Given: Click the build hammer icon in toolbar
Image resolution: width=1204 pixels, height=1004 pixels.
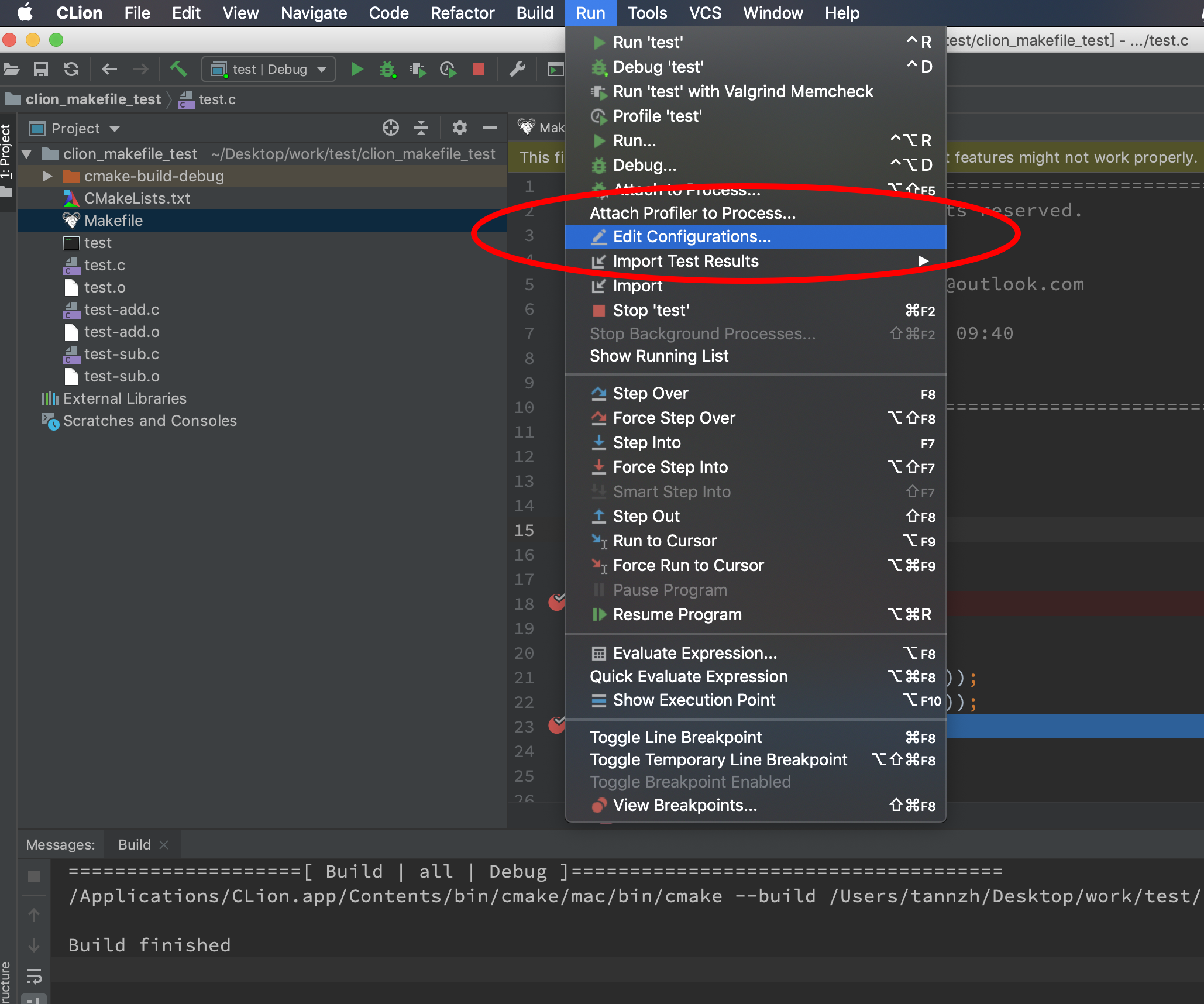Looking at the screenshot, I should tap(178, 69).
